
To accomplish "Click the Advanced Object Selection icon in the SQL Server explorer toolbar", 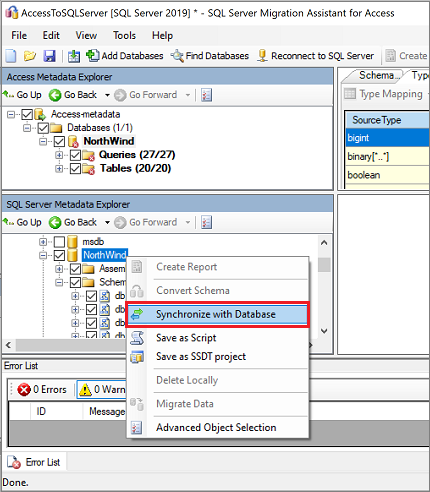I will tap(207, 222).
